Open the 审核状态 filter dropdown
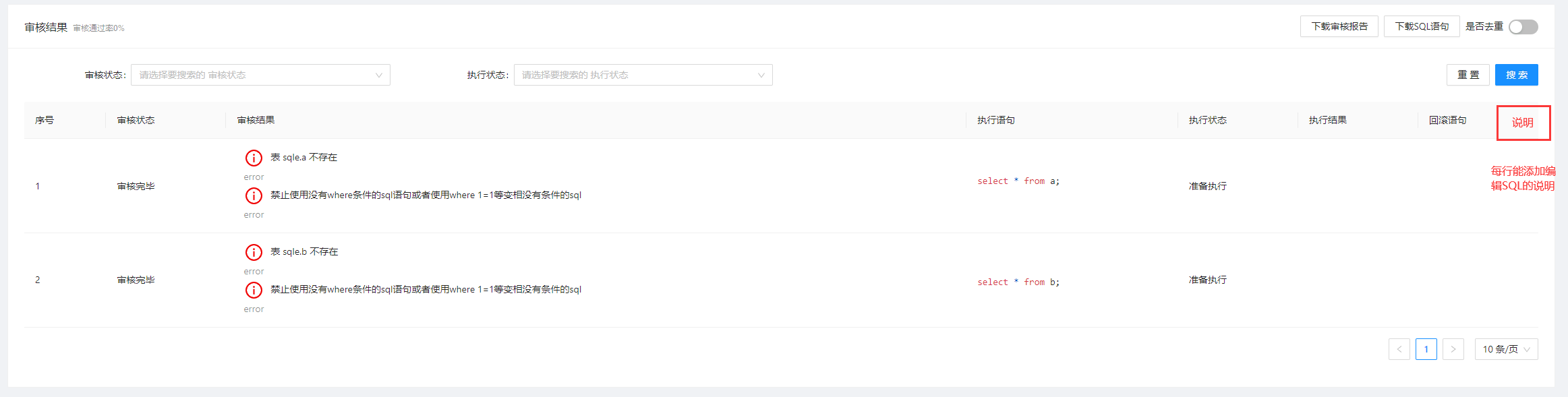 coord(261,74)
